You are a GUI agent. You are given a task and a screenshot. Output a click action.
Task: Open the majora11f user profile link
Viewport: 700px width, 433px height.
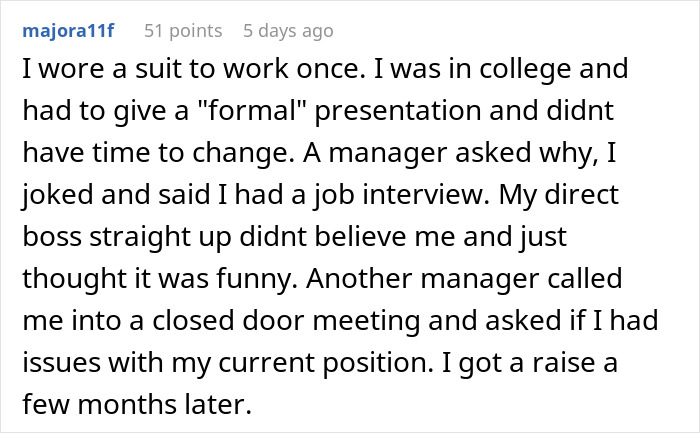tap(68, 31)
